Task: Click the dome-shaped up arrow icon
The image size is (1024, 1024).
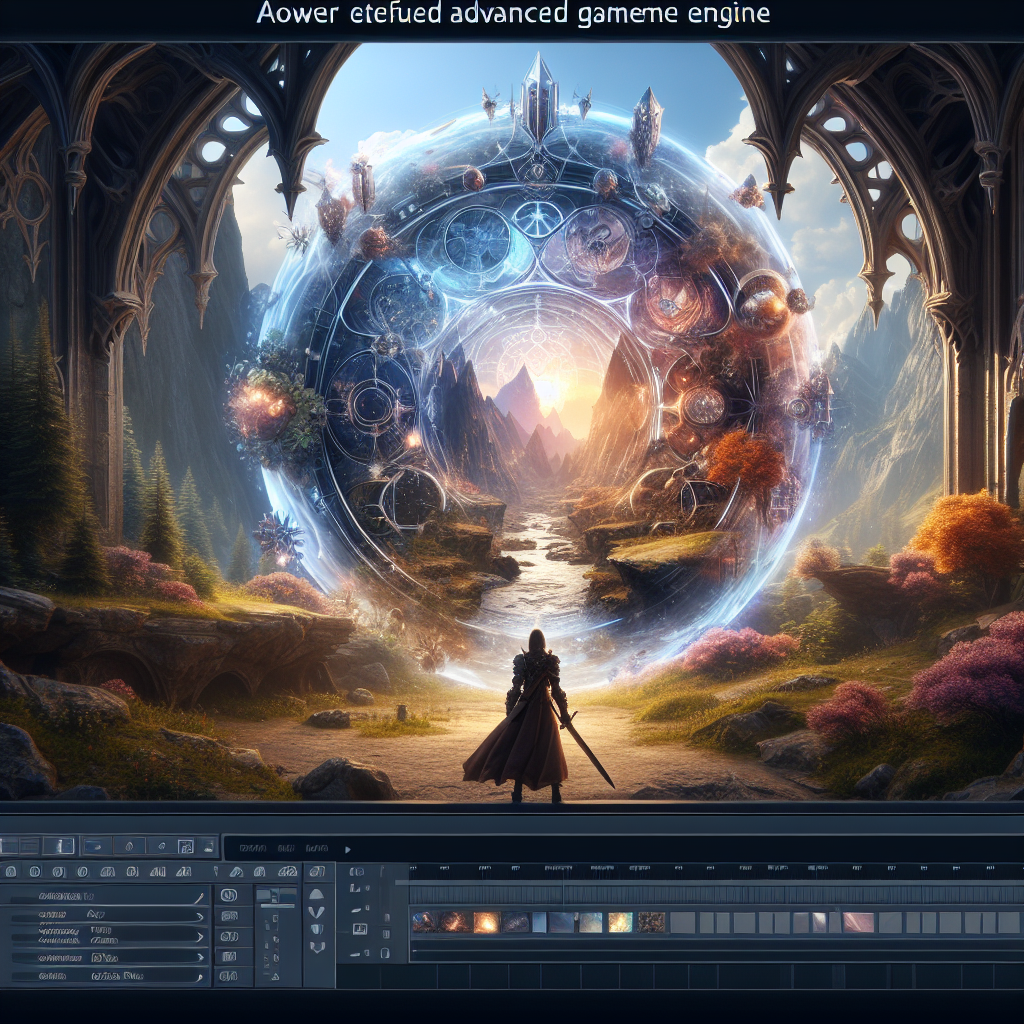Action: tap(317, 893)
